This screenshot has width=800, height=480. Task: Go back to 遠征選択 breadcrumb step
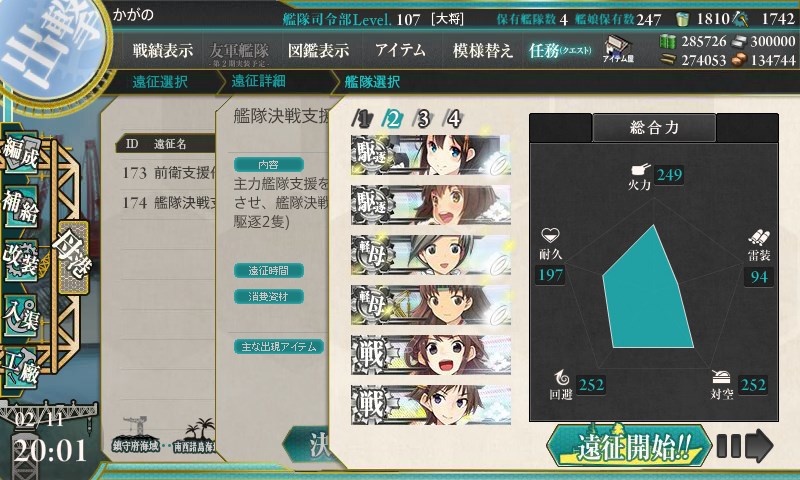click(x=160, y=82)
